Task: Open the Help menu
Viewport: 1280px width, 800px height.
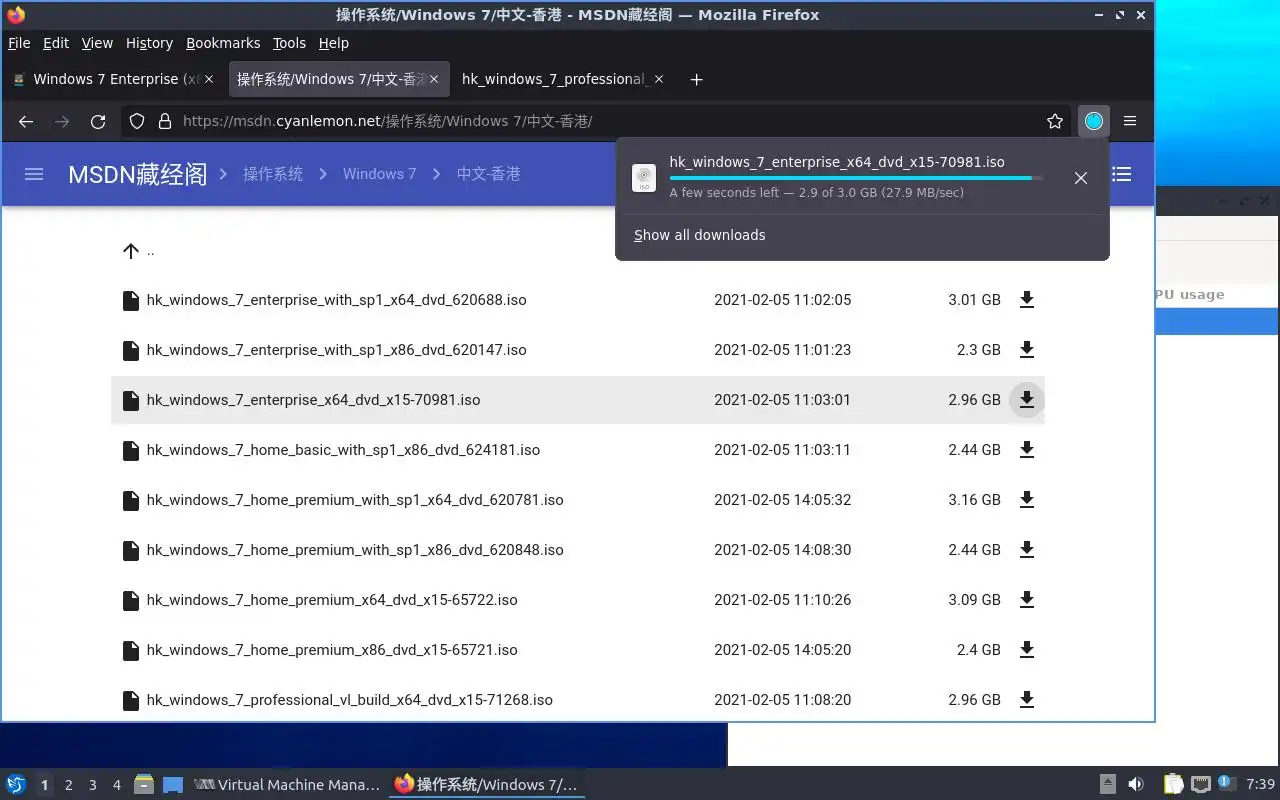Action: (x=334, y=43)
